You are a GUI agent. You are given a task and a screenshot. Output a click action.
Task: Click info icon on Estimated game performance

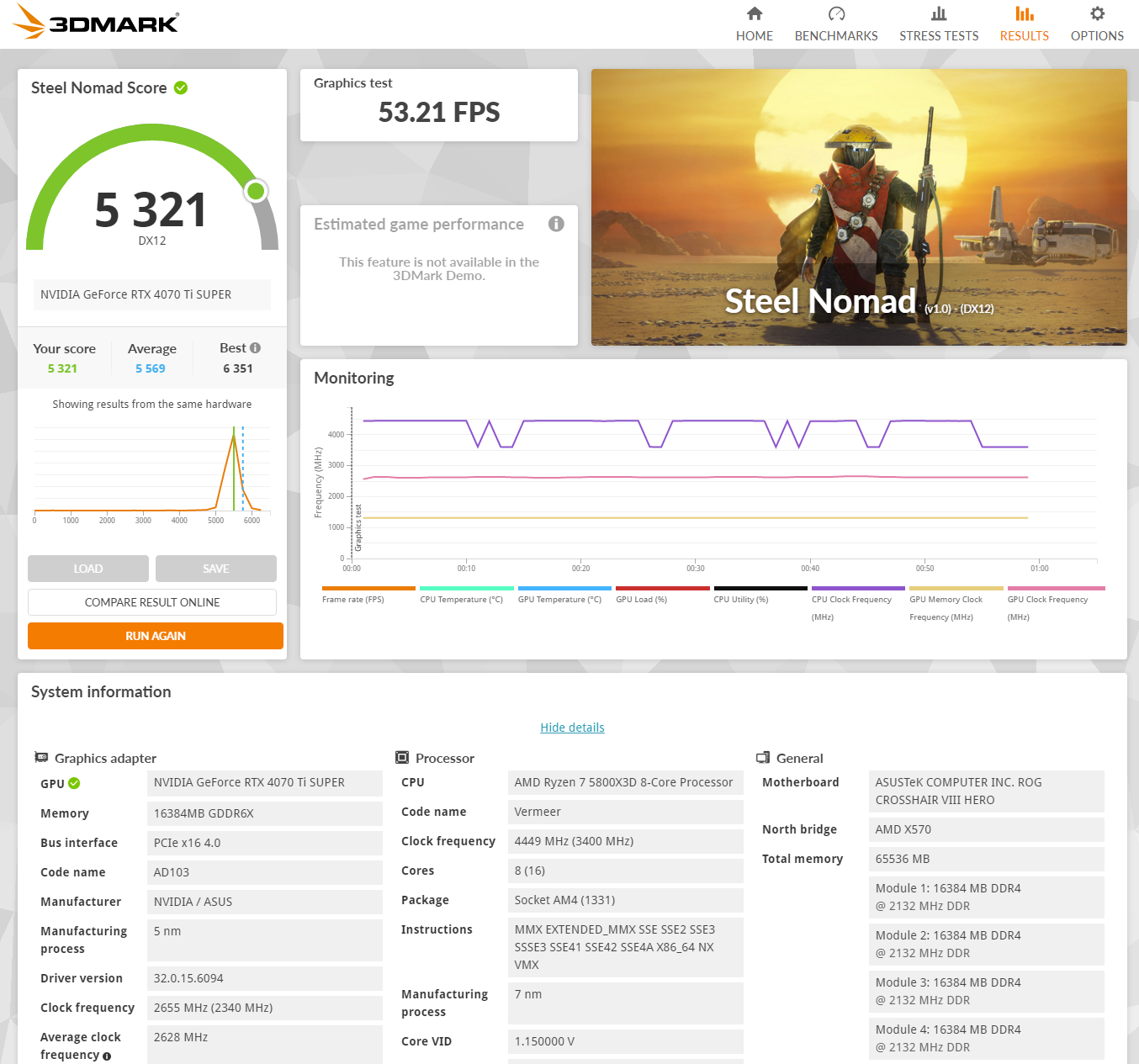tap(556, 224)
